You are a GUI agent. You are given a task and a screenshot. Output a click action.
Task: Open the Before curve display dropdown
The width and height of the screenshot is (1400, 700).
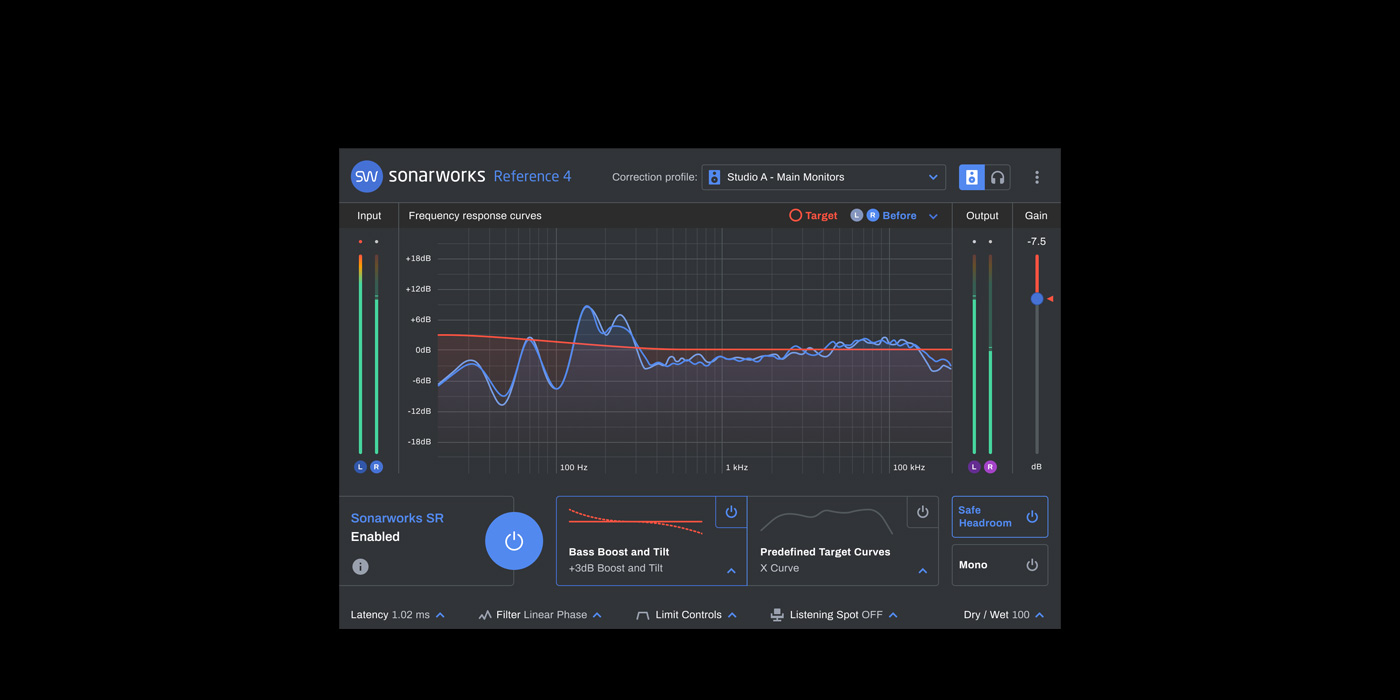[933, 216]
